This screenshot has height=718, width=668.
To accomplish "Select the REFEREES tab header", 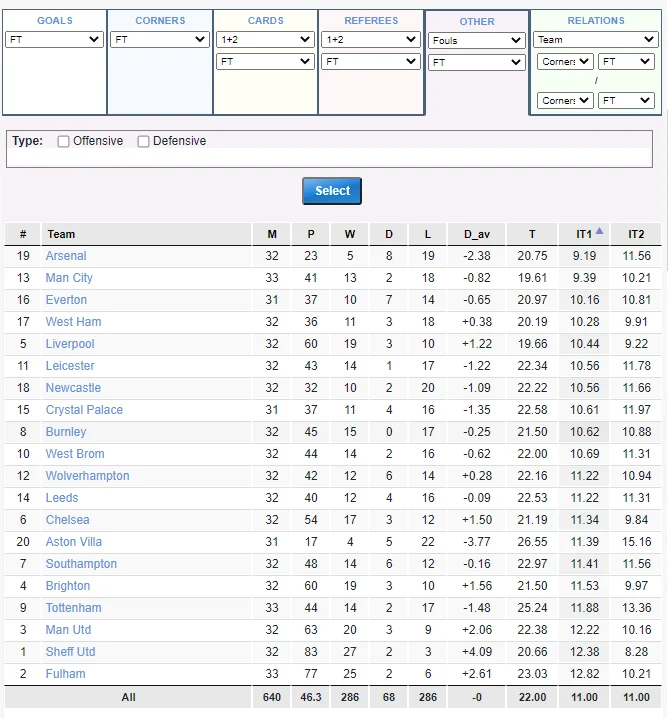I will coord(371,20).
